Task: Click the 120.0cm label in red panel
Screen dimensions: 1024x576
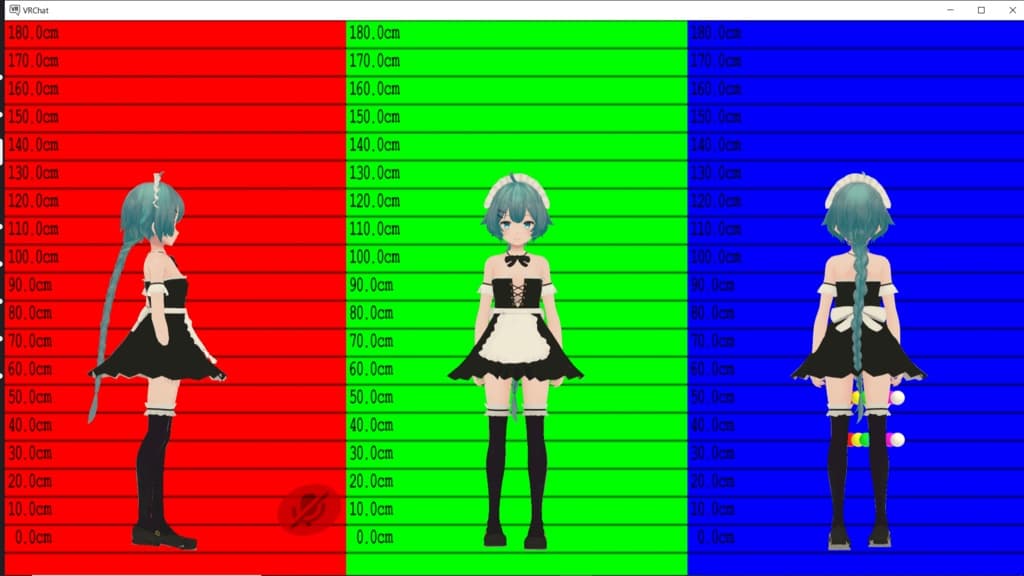Action: coord(33,201)
